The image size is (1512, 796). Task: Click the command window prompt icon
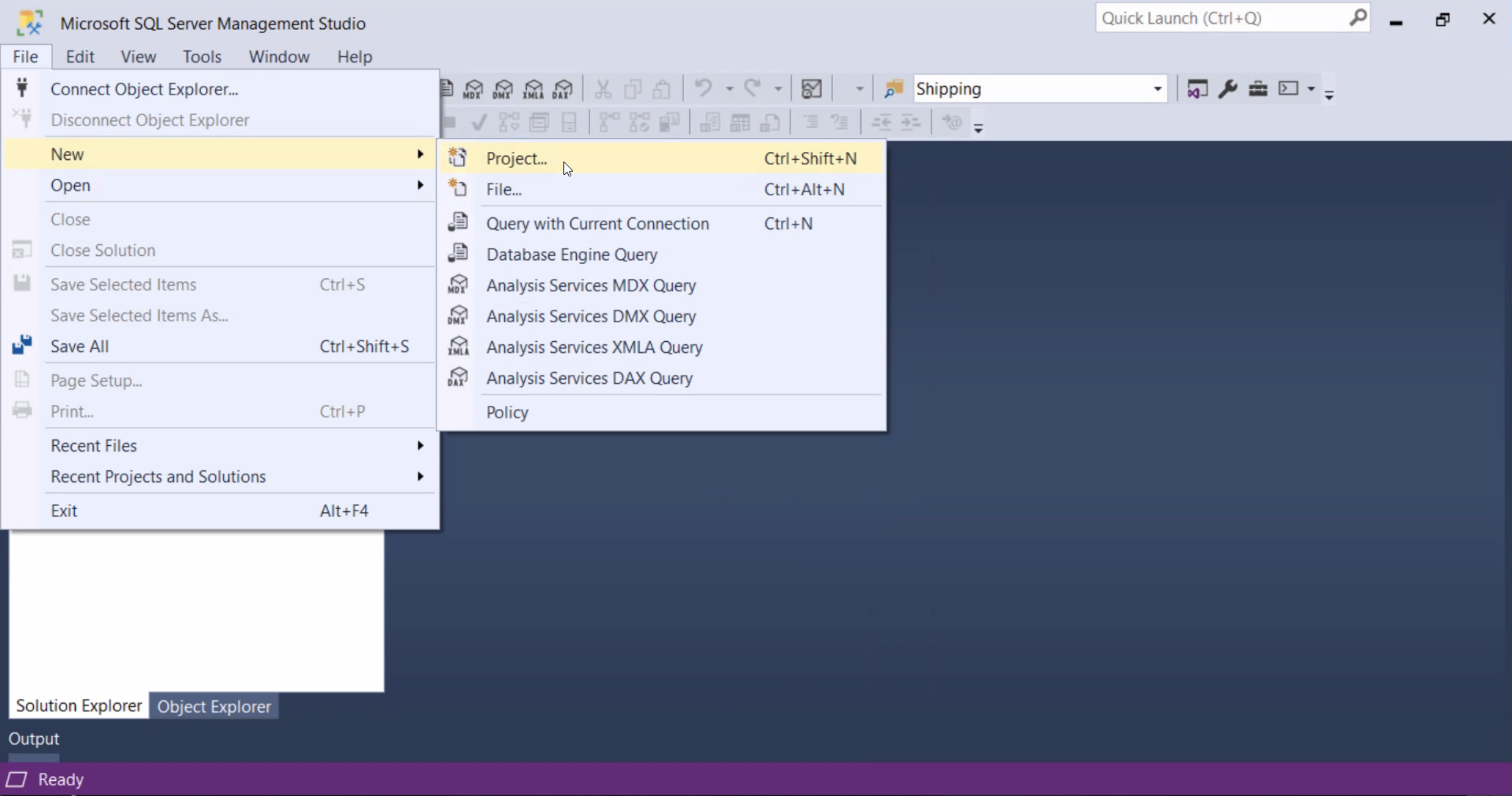click(1288, 89)
